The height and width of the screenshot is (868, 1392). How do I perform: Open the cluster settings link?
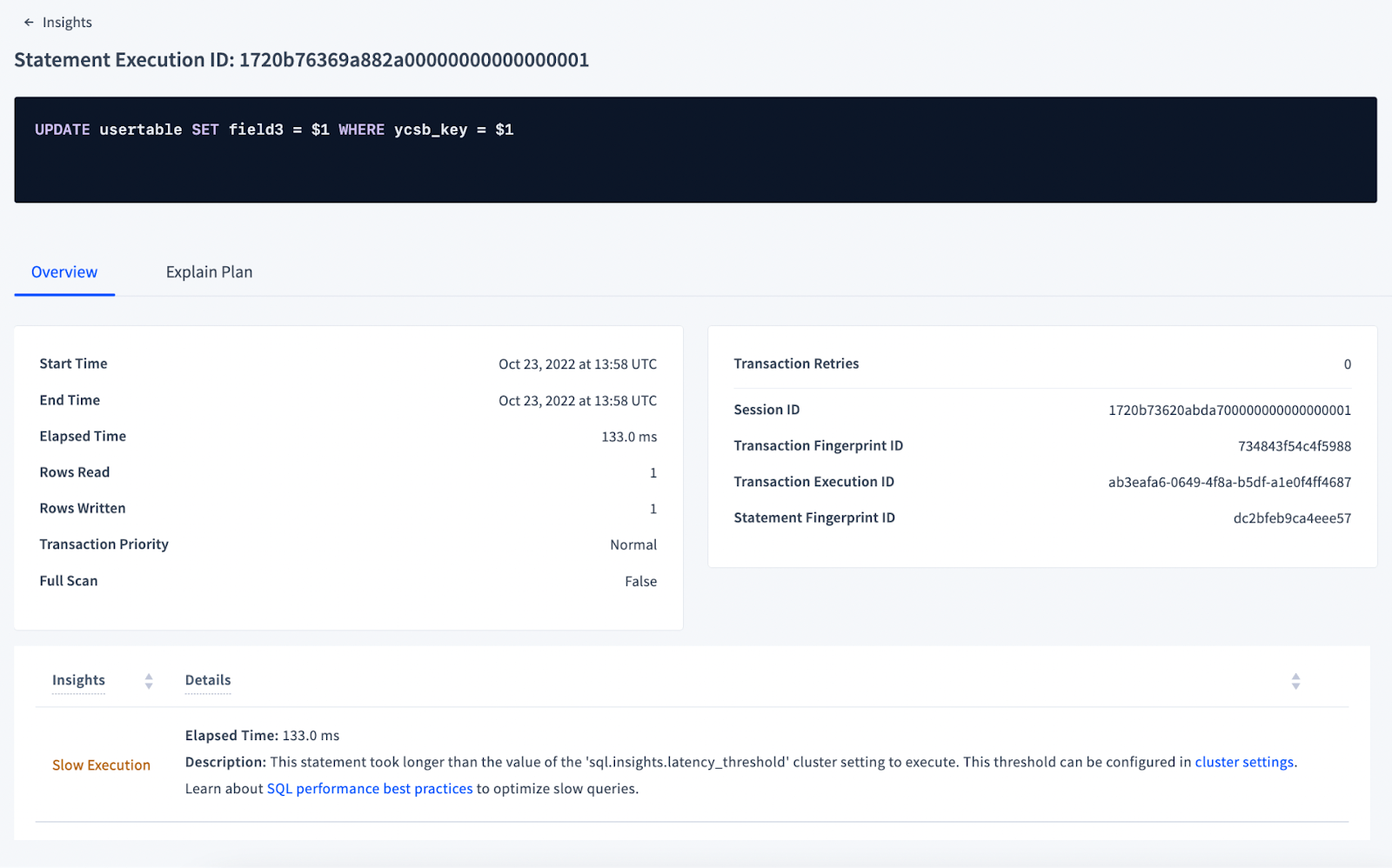1243,762
